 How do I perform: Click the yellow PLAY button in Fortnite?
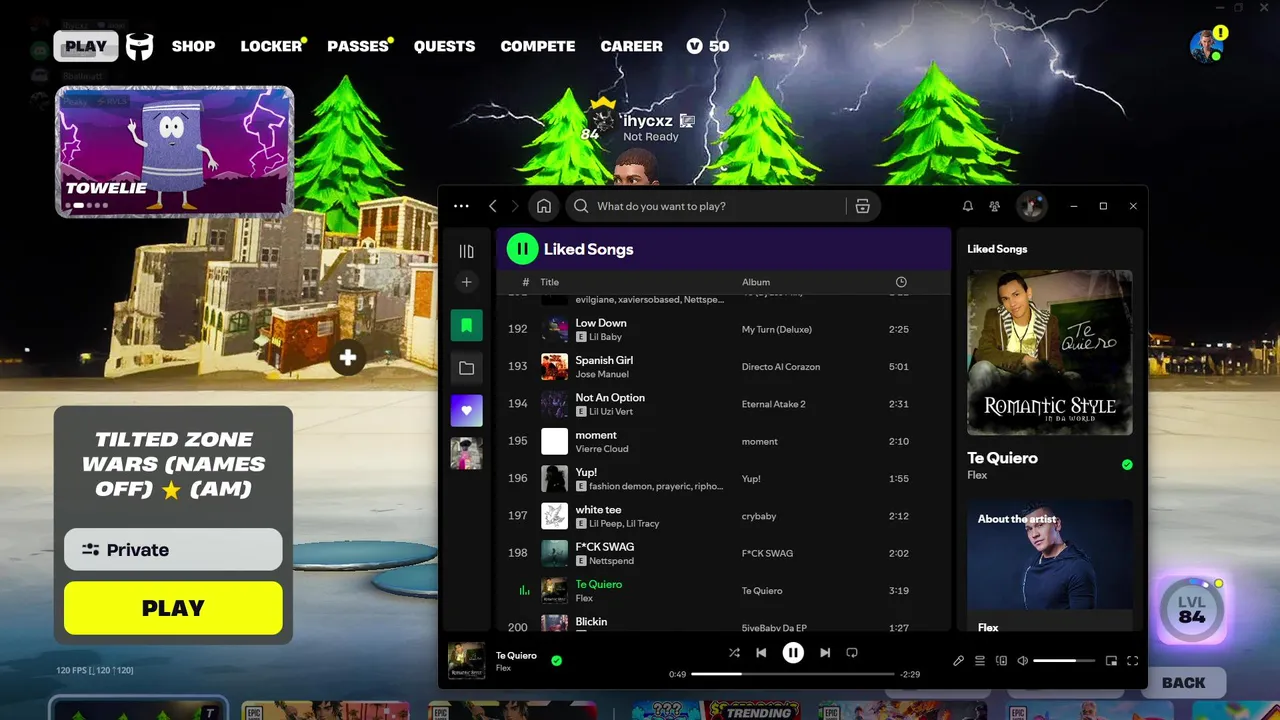(173, 608)
